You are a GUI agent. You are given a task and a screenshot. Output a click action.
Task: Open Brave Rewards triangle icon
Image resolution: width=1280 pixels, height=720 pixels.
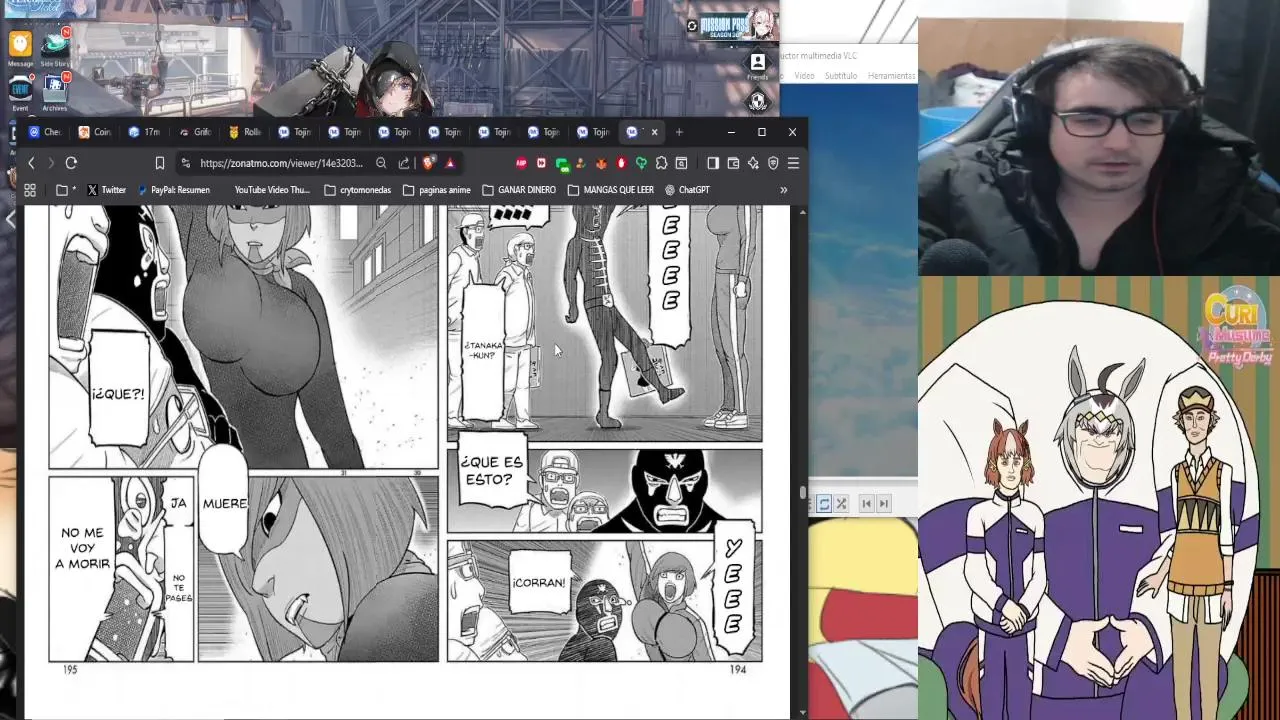(x=450, y=163)
